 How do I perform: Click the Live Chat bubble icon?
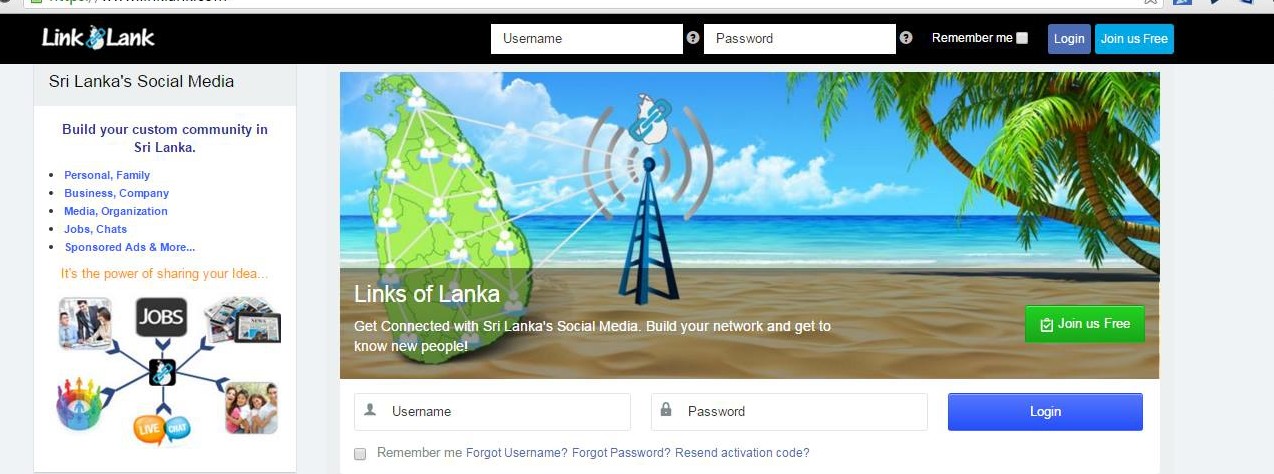pyautogui.click(x=162, y=428)
